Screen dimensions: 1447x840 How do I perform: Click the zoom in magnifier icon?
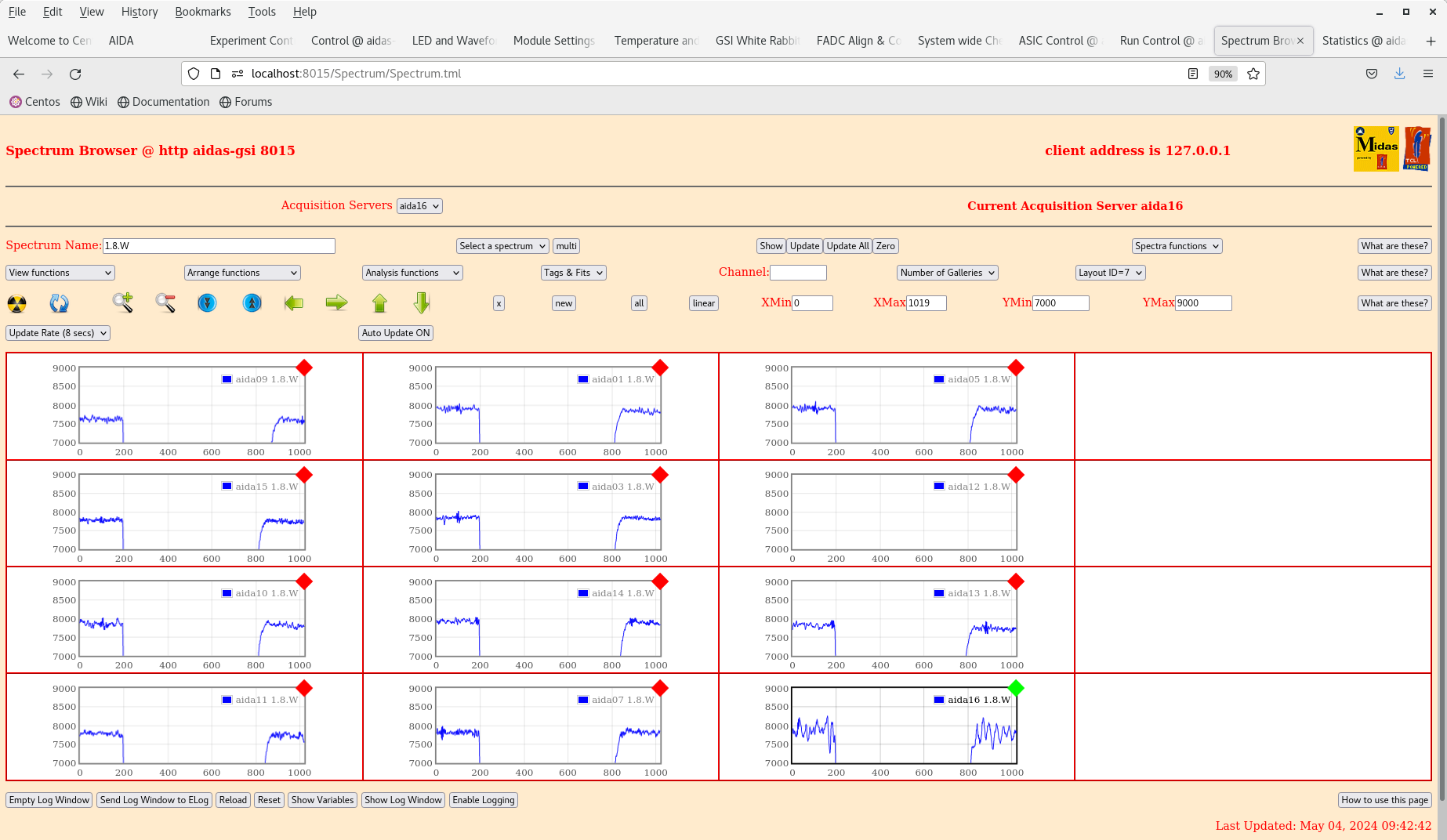click(x=122, y=302)
